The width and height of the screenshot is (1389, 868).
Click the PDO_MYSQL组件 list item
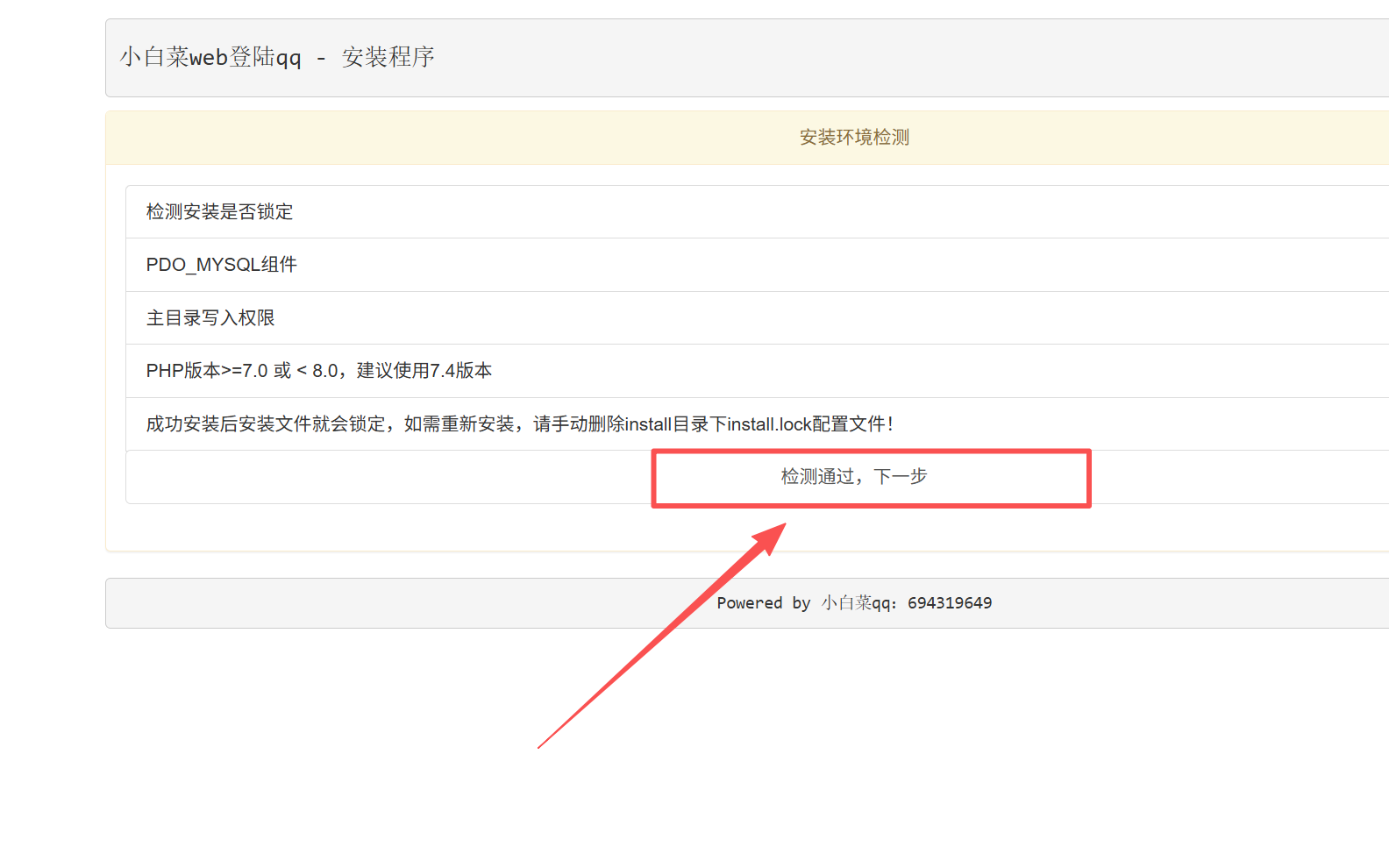(x=221, y=265)
